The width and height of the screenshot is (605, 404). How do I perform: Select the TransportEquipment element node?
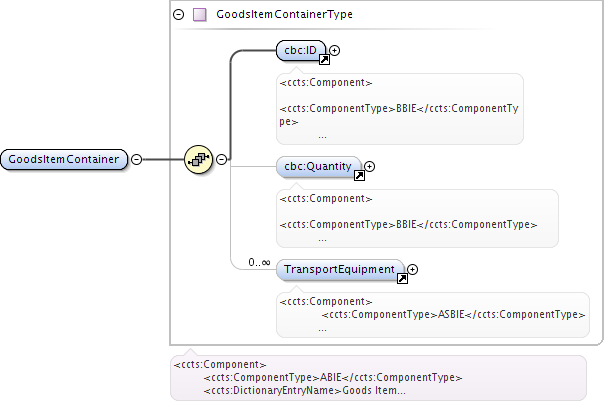tap(340, 269)
